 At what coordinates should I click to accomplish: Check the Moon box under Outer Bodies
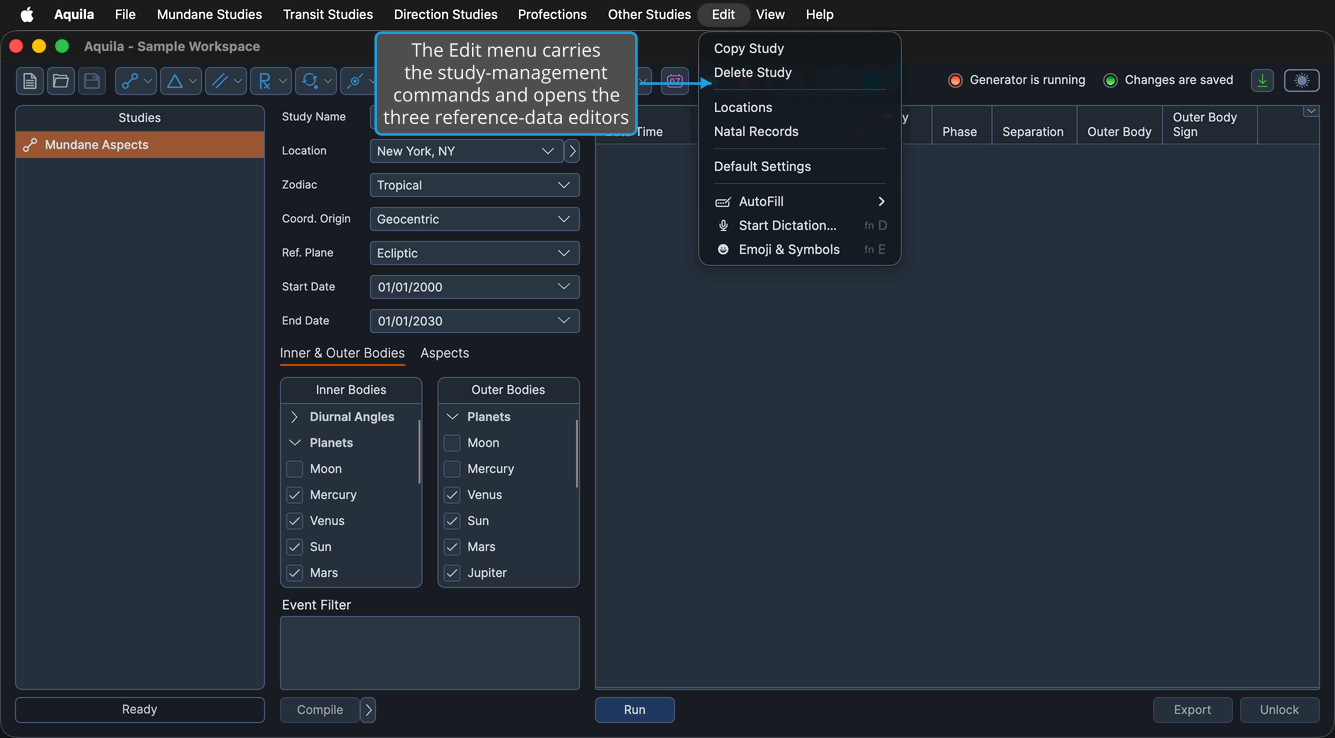pos(452,443)
